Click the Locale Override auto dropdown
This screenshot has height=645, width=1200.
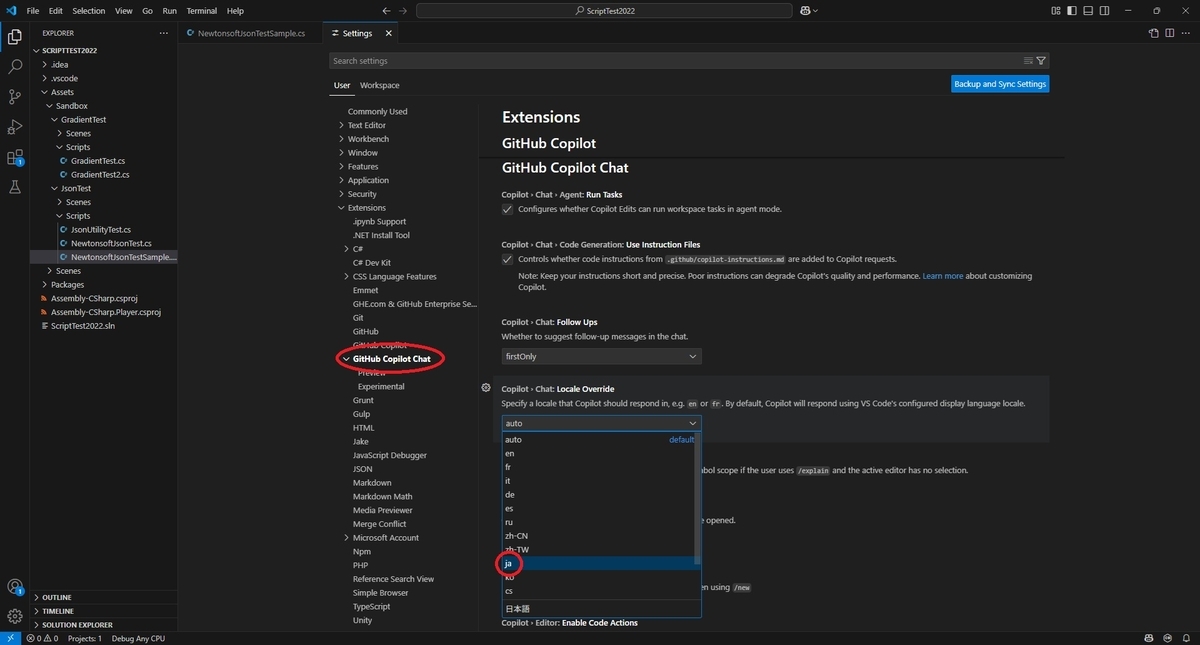point(601,423)
